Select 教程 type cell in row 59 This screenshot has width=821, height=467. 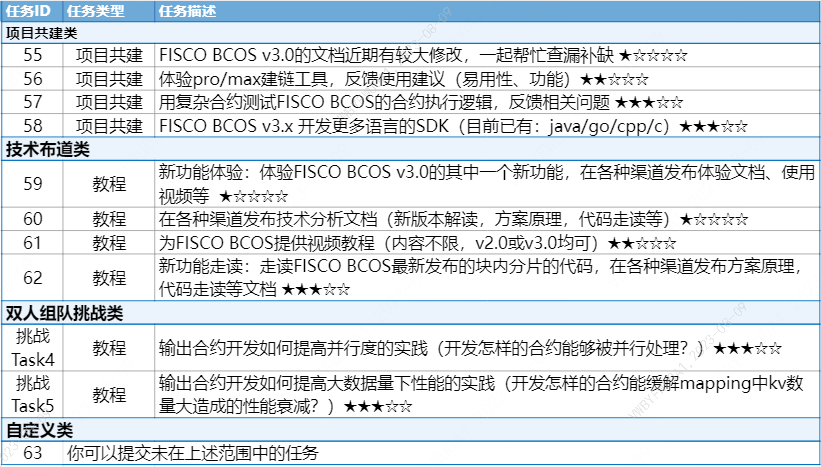109,184
